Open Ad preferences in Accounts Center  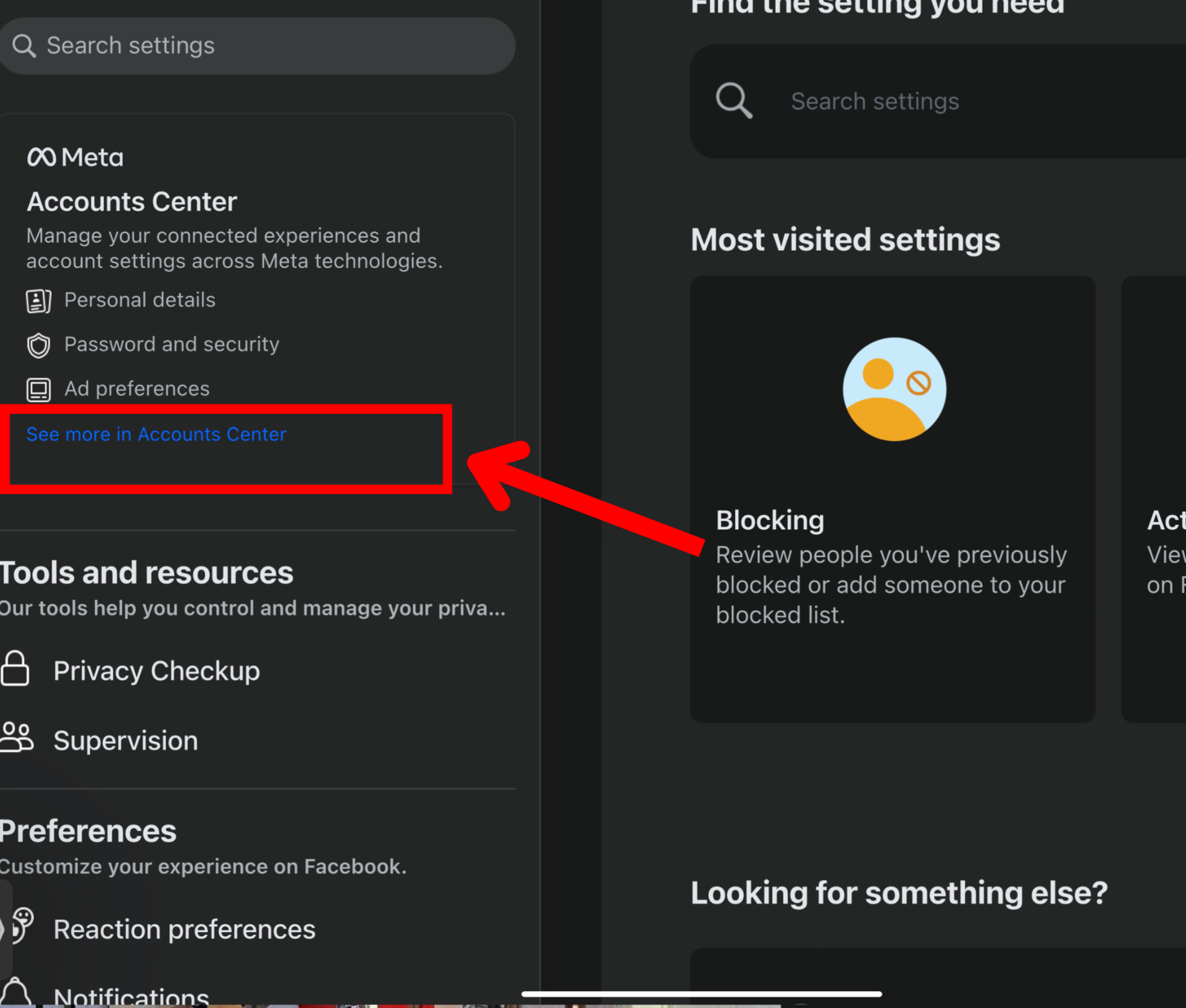coord(137,388)
